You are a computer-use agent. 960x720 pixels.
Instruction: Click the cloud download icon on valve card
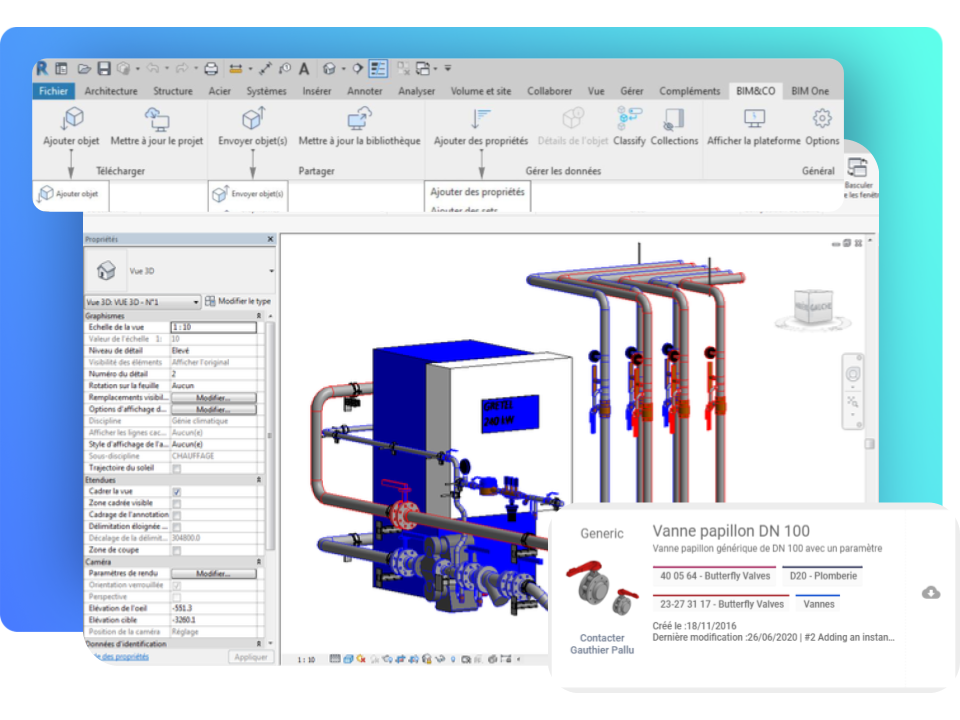931,592
